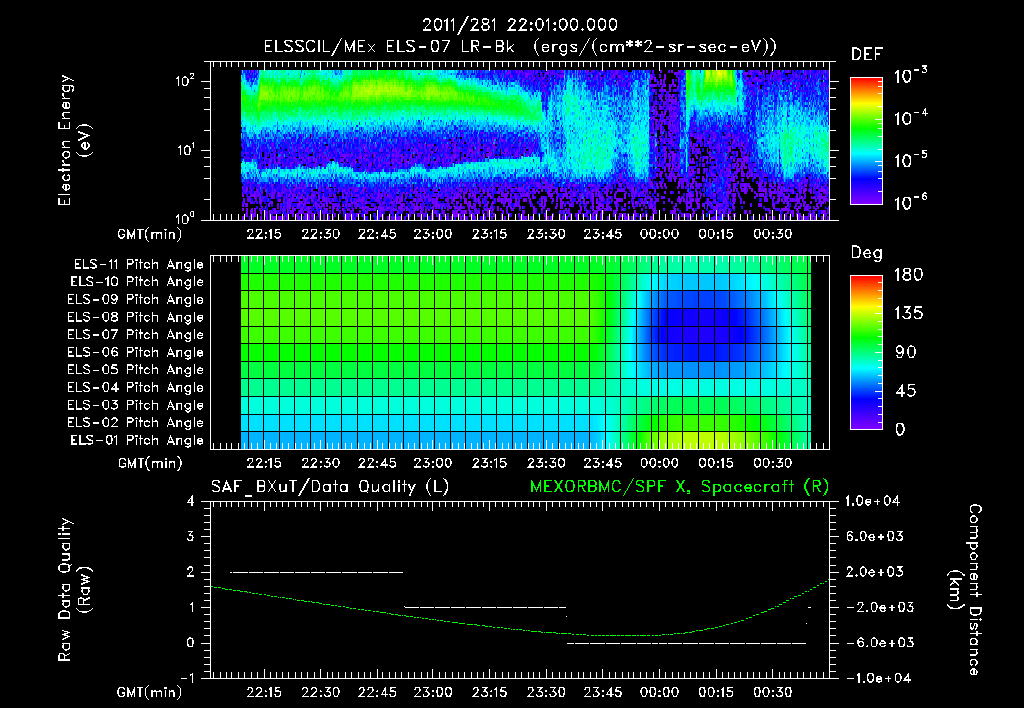Viewport: 1024px width, 708px height.
Task: Click the 45 tick on Deg color bar
Action: 906,391
